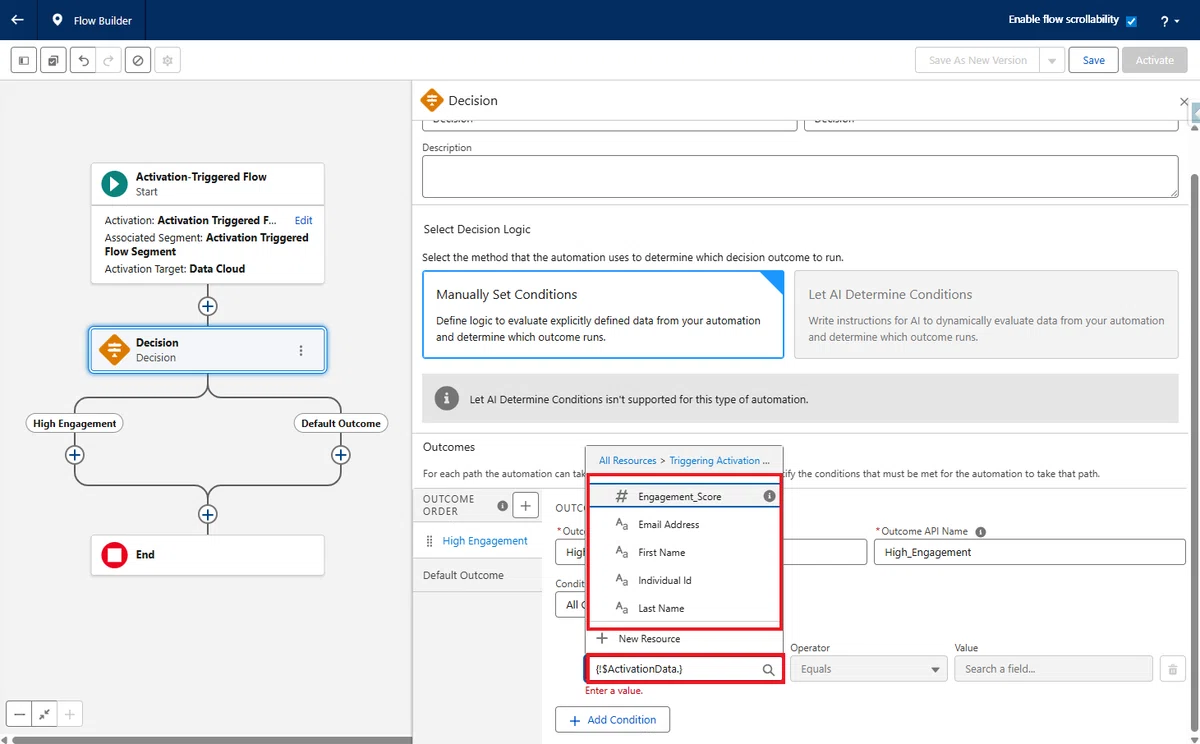This screenshot has height=744, width=1200.
Task: Add element below Activation-Triggered Flow start
Action: coord(207,306)
